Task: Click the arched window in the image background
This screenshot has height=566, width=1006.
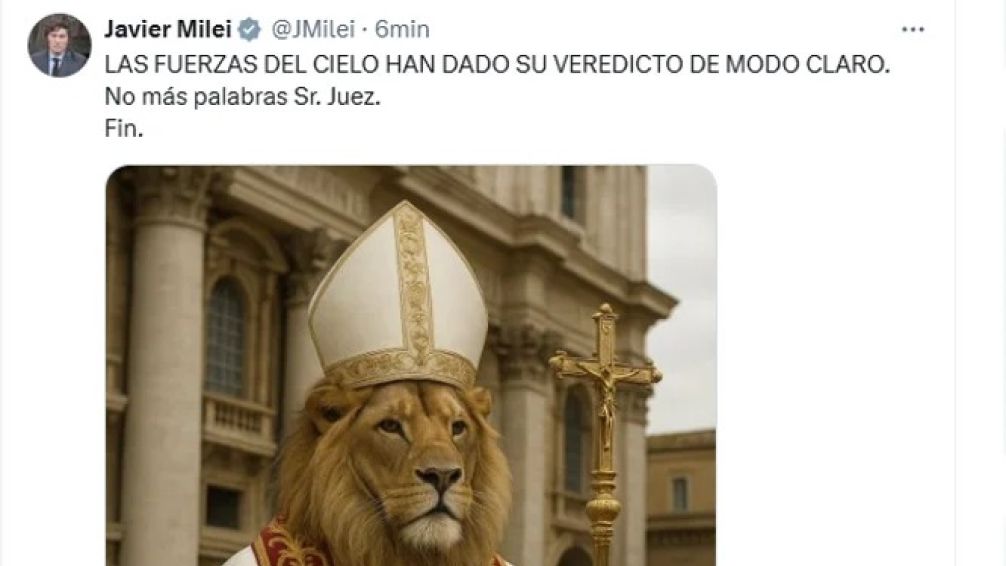Action: click(226, 337)
